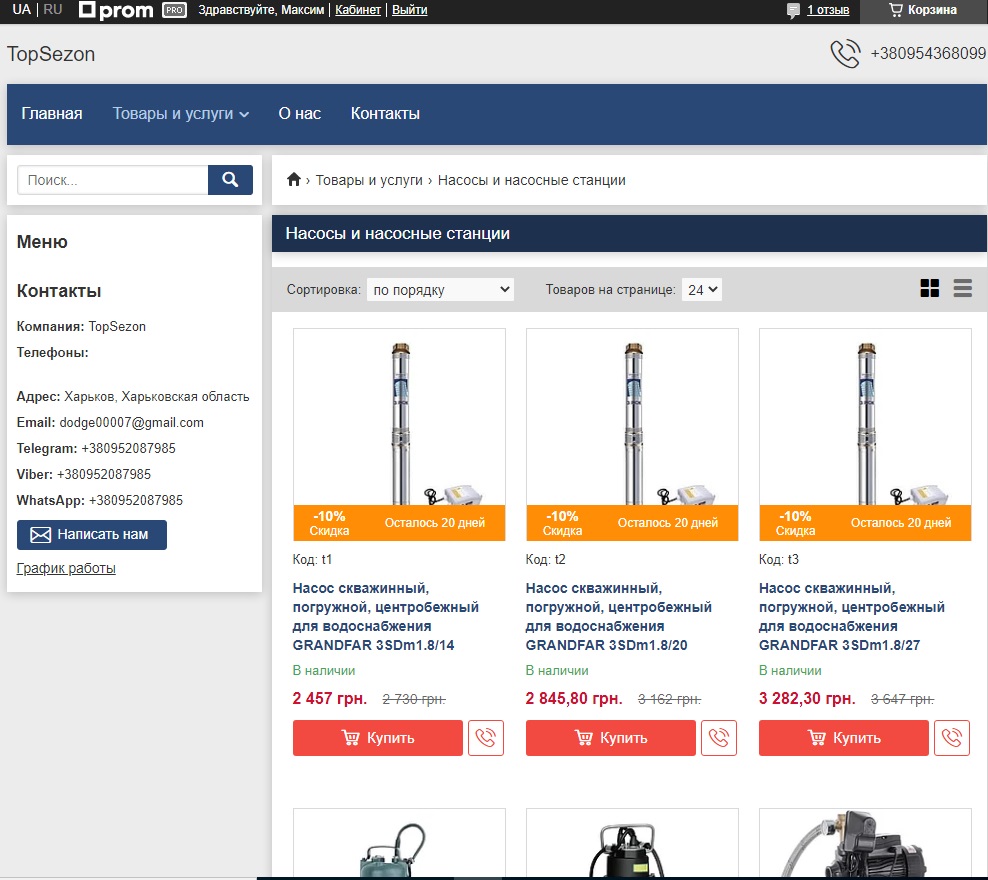
Task: Click the old price 2 730 грн.
Action: coord(414,699)
